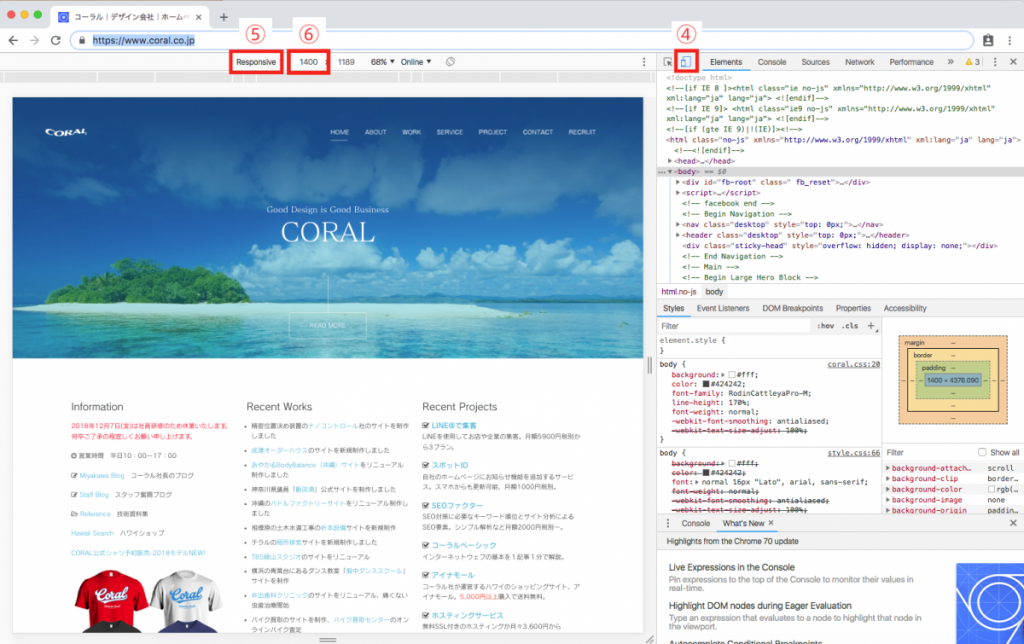Image resolution: width=1024 pixels, height=644 pixels.
Task: Expand background-attachment computed property
Action: pyautogui.click(x=888, y=468)
